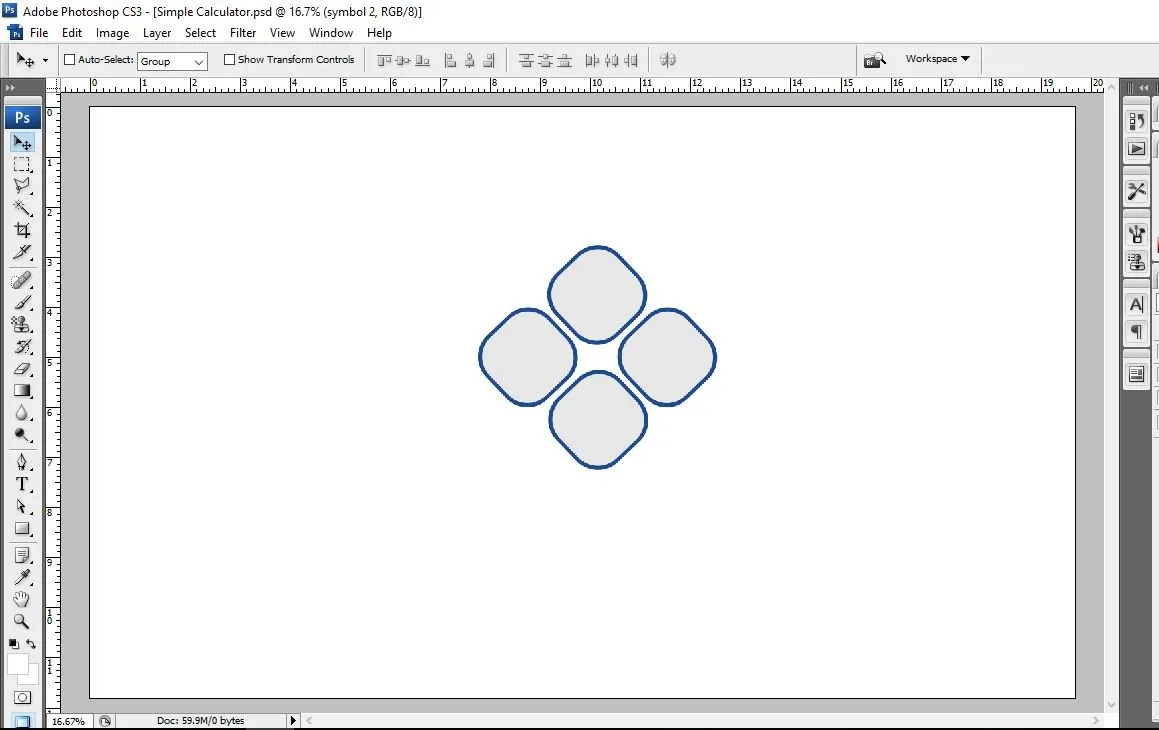
Task: Reset to default foreground and background colors
Action: [14, 644]
